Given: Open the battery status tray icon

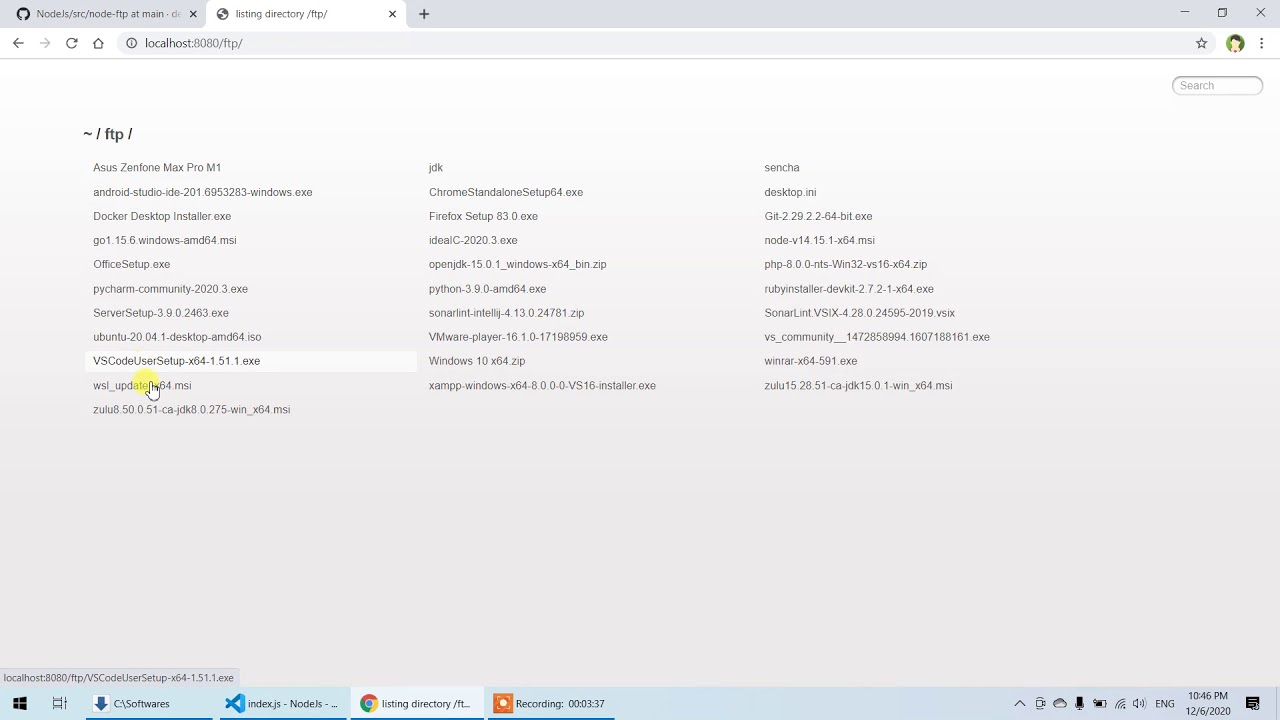Looking at the screenshot, I should click(1099, 703).
